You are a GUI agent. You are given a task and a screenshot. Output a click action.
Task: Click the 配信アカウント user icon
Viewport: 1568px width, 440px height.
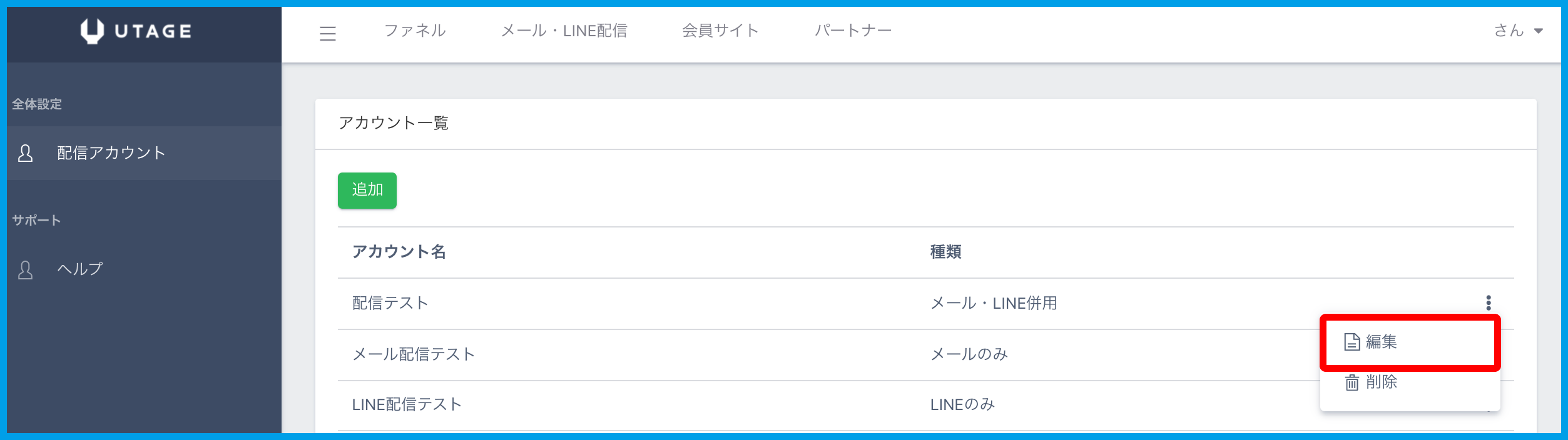[26, 153]
